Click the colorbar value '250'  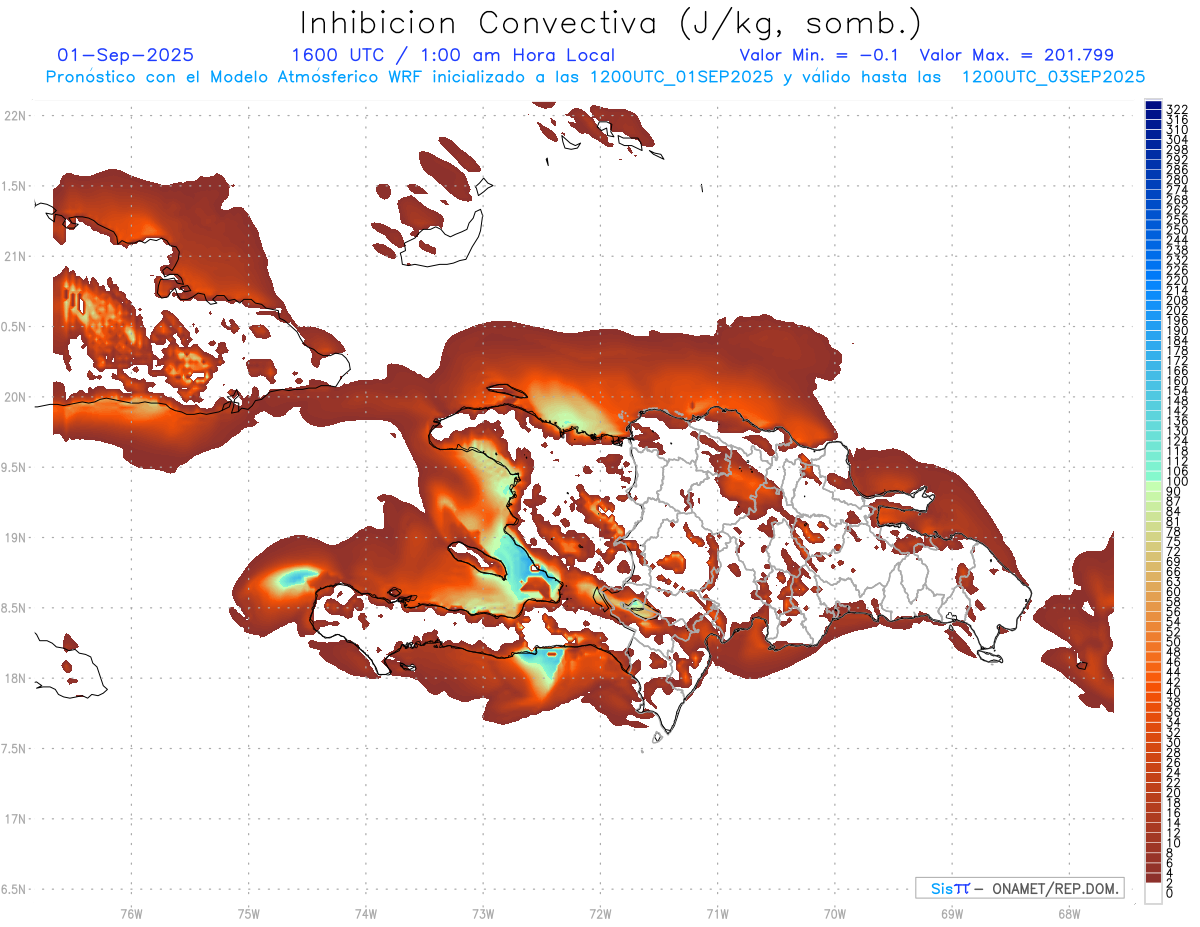tap(1176, 230)
